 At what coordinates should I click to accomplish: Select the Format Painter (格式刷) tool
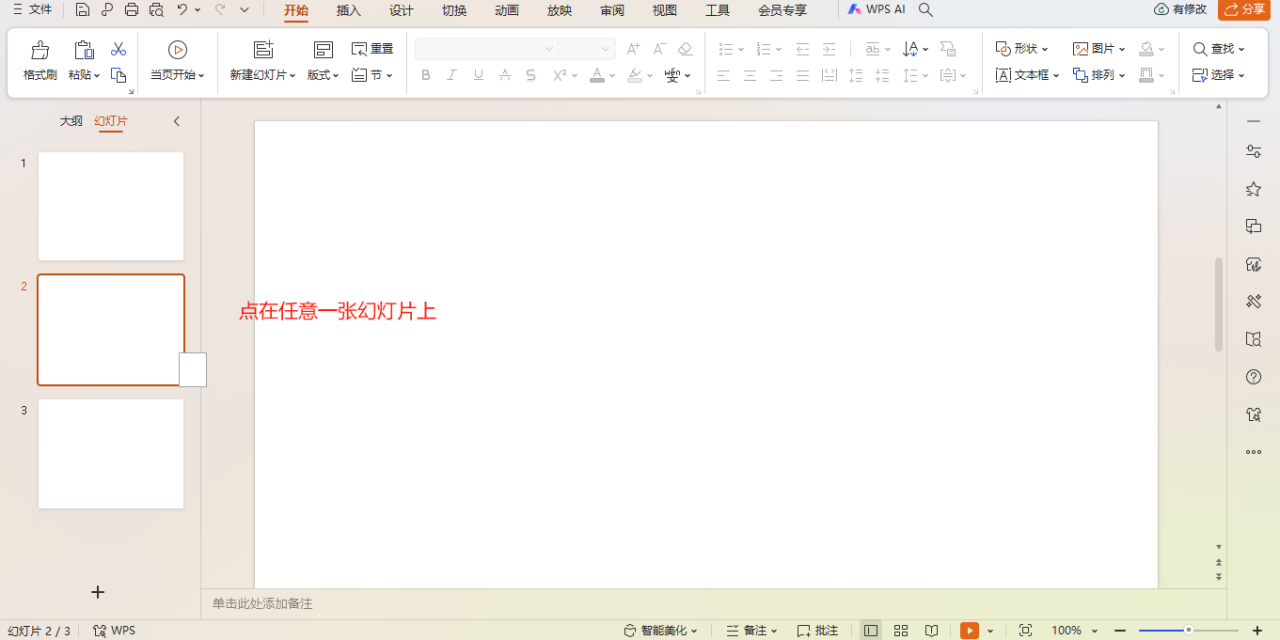point(39,60)
